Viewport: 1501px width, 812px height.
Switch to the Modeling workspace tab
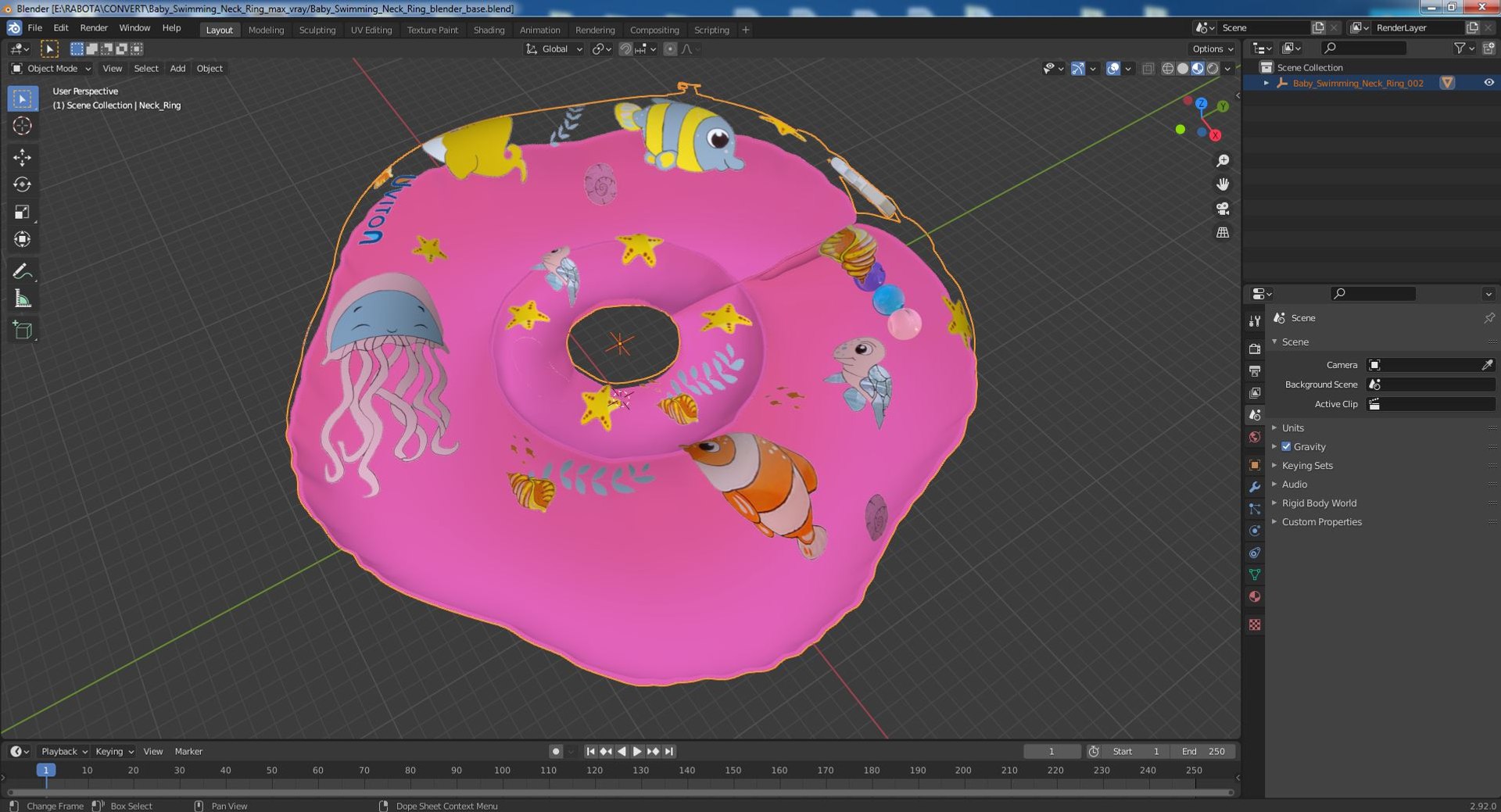(x=266, y=30)
